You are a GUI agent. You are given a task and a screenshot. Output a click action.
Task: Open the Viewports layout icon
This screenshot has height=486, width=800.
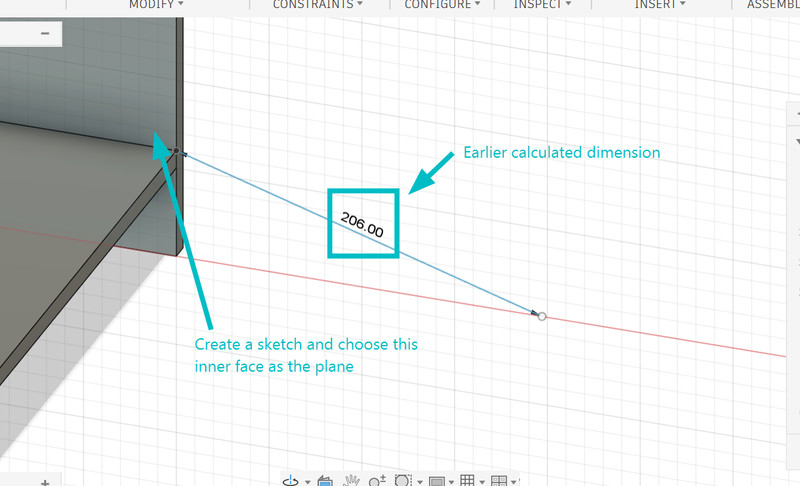tap(498, 481)
